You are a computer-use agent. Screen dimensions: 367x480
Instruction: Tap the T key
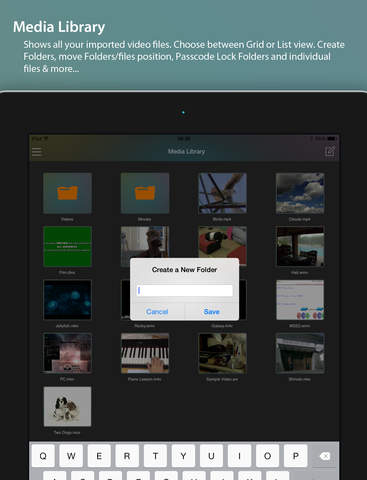point(155,456)
